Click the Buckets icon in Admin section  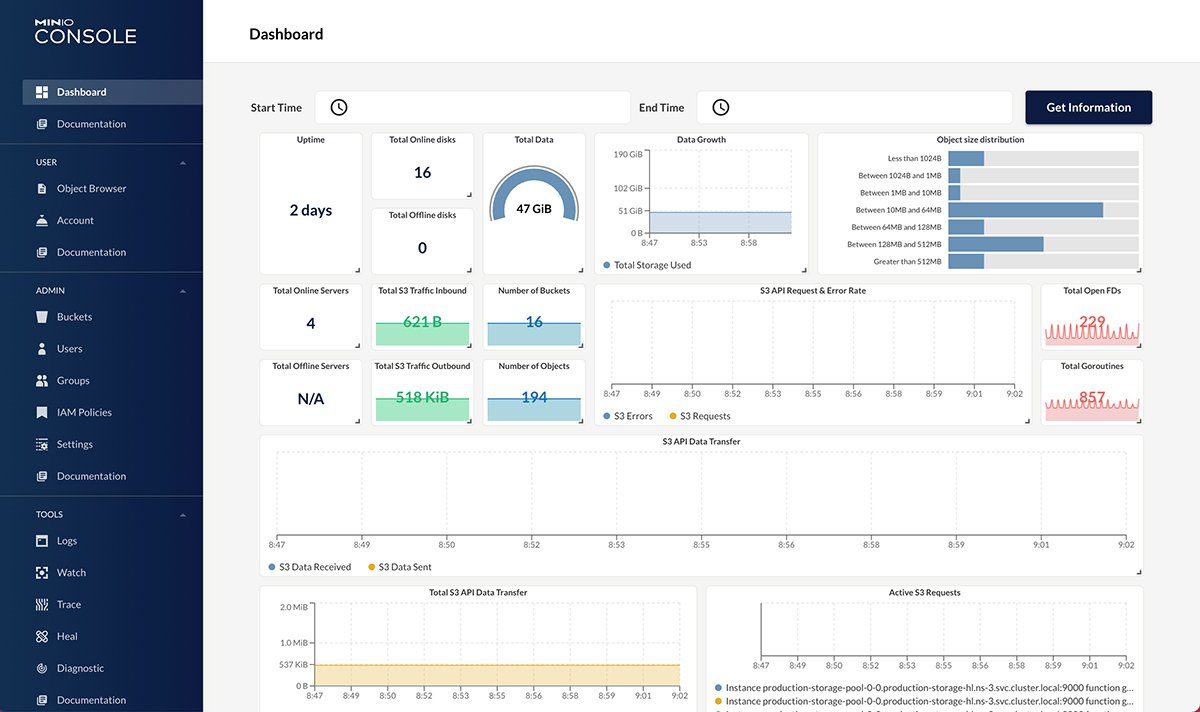(42, 317)
